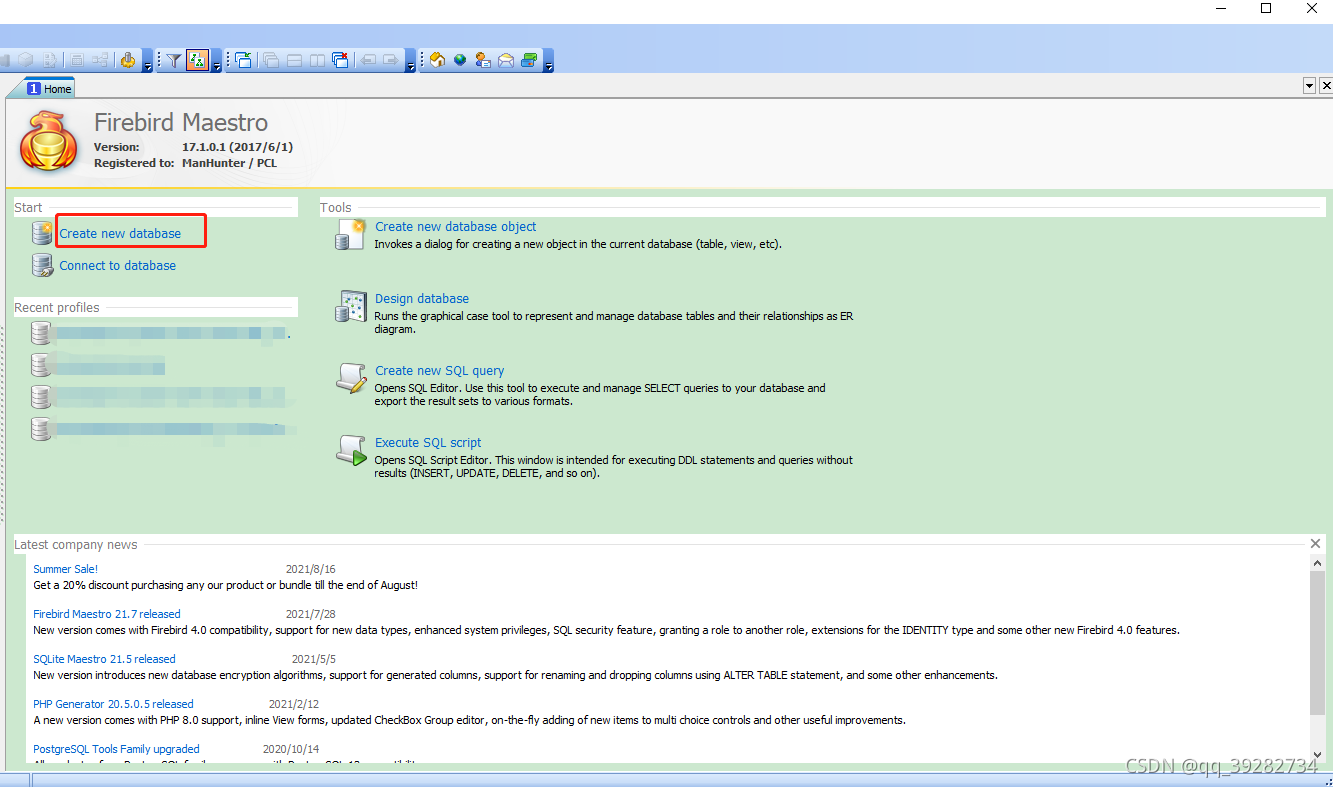The height and width of the screenshot is (787, 1333).
Task: Click the user support icon in toolbar
Action: (x=483, y=61)
